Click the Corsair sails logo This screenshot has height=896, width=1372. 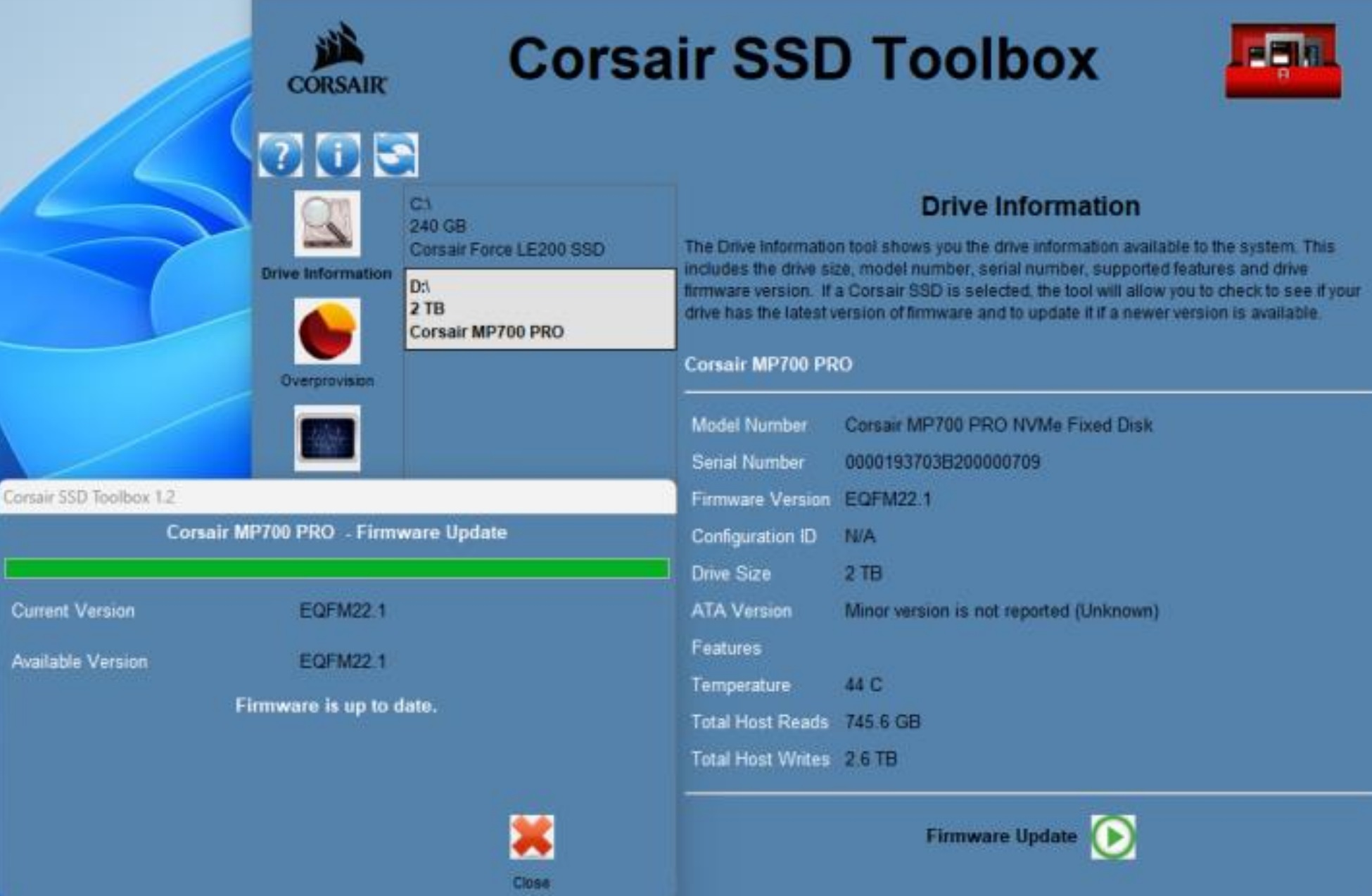point(337,58)
